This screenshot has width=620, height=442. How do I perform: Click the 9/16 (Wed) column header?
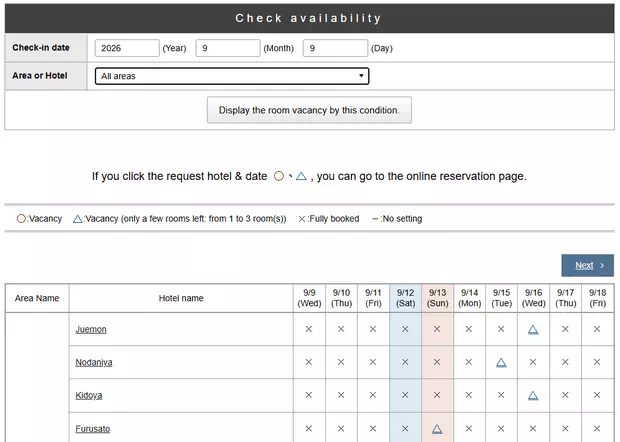[533, 298]
